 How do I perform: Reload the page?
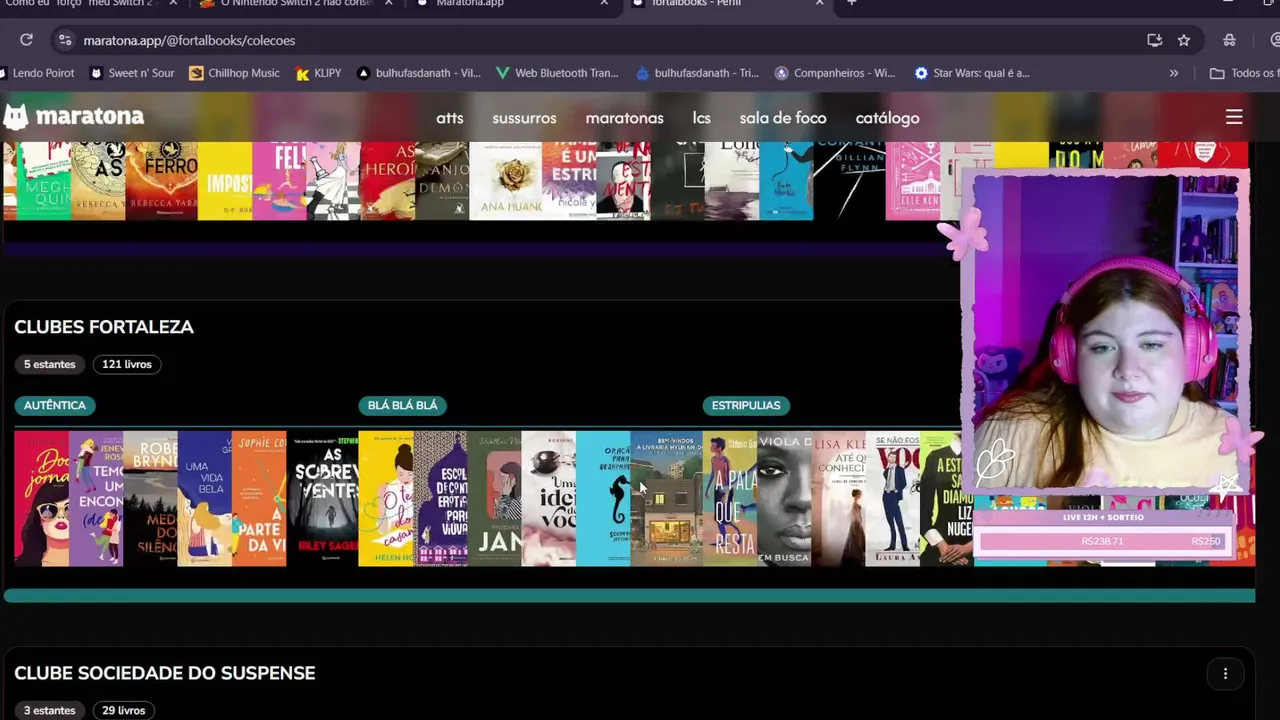tap(26, 40)
